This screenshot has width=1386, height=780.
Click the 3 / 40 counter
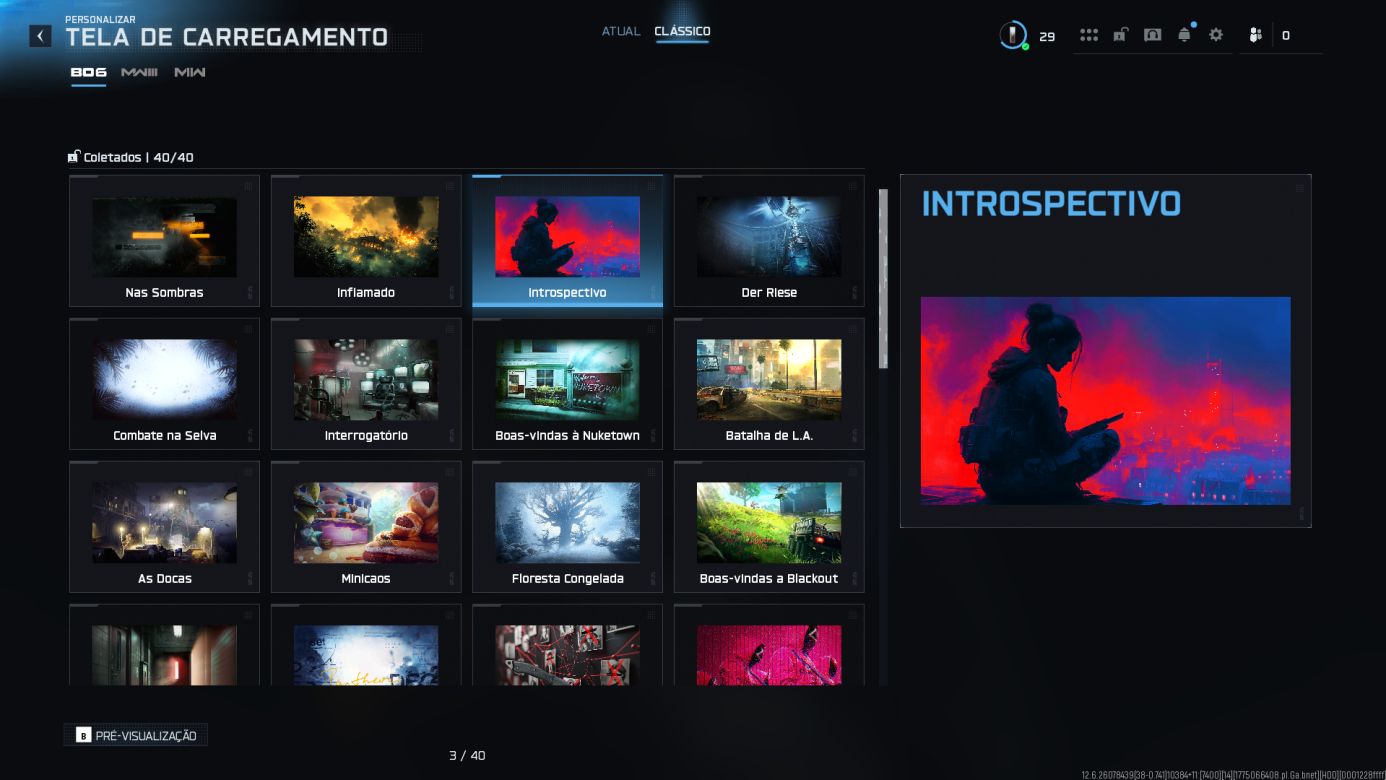pyautogui.click(x=467, y=755)
